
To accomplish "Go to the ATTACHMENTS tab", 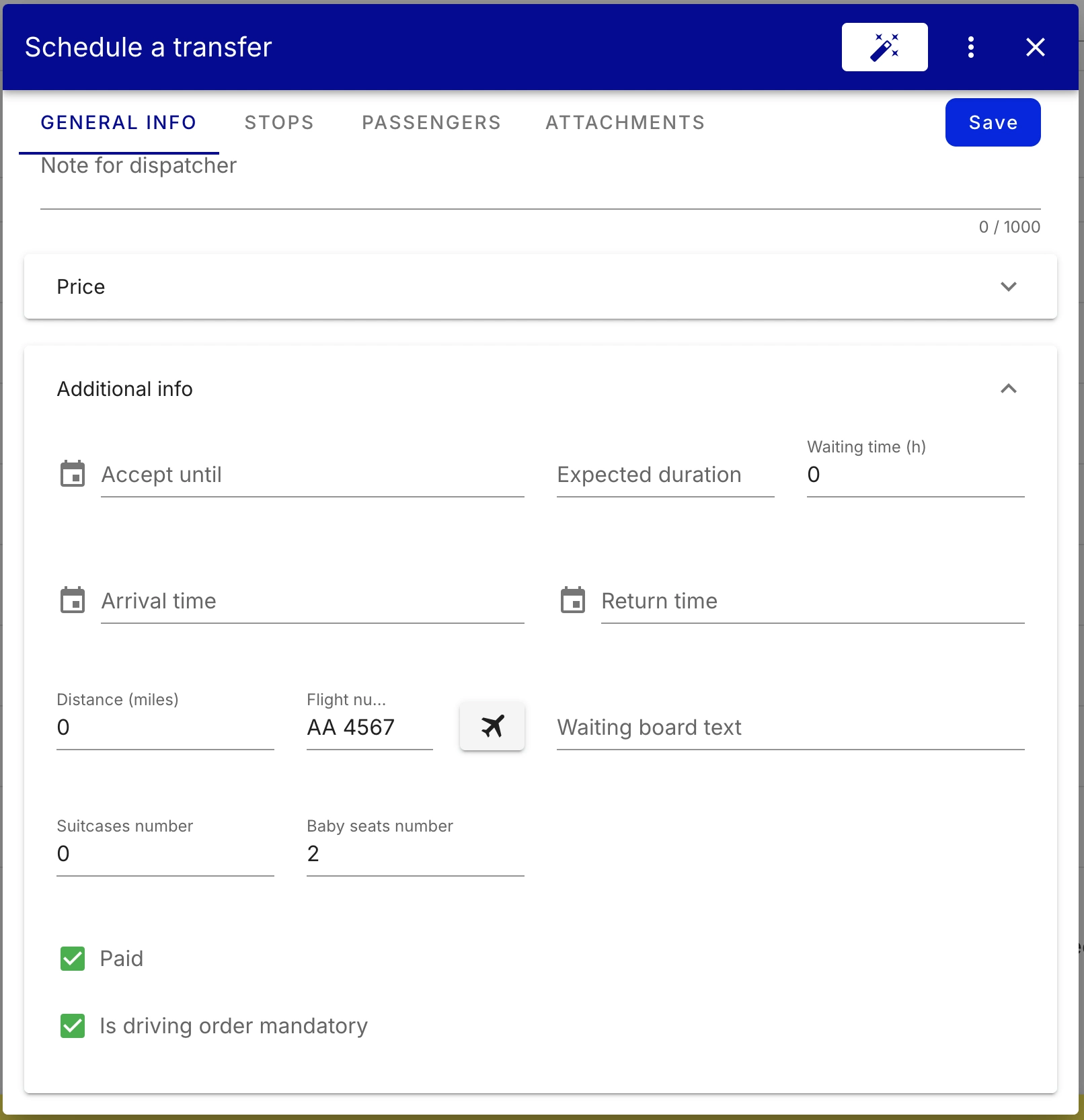I will click(x=624, y=122).
